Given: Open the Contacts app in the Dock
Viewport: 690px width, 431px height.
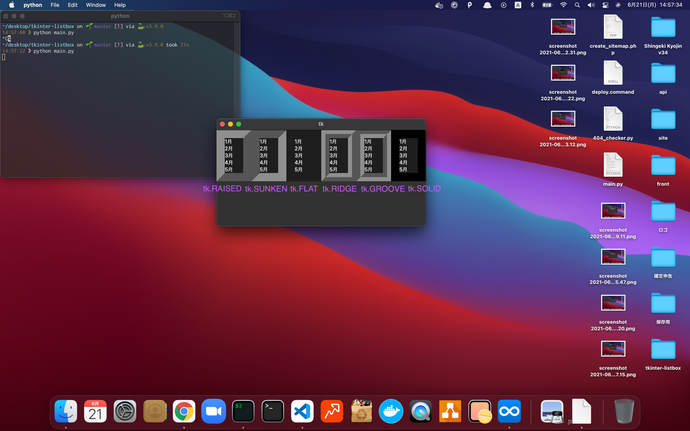Looking at the screenshot, I should tap(154, 411).
